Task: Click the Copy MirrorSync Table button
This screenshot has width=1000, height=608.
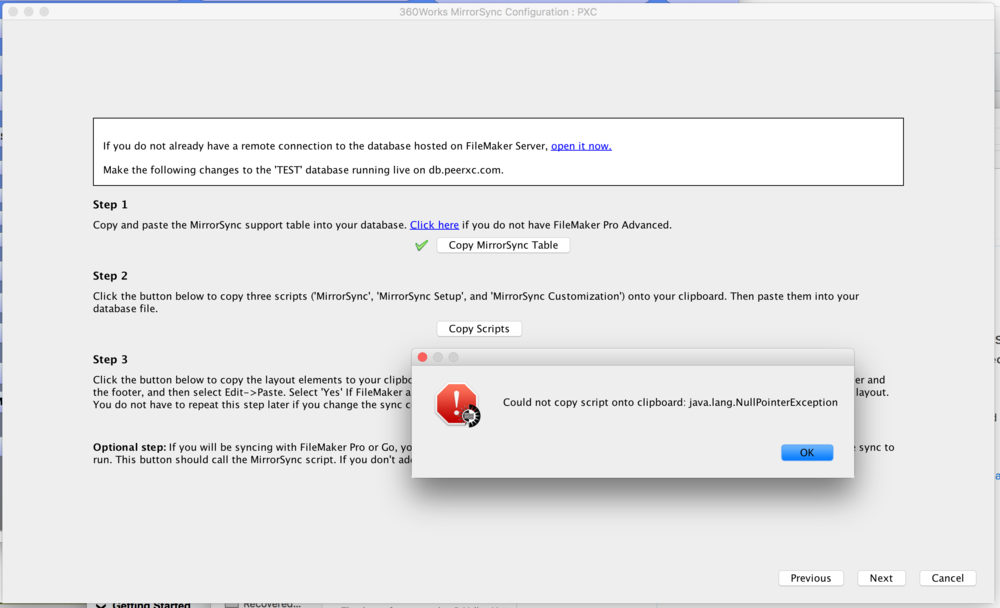Action: [x=503, y=245]
